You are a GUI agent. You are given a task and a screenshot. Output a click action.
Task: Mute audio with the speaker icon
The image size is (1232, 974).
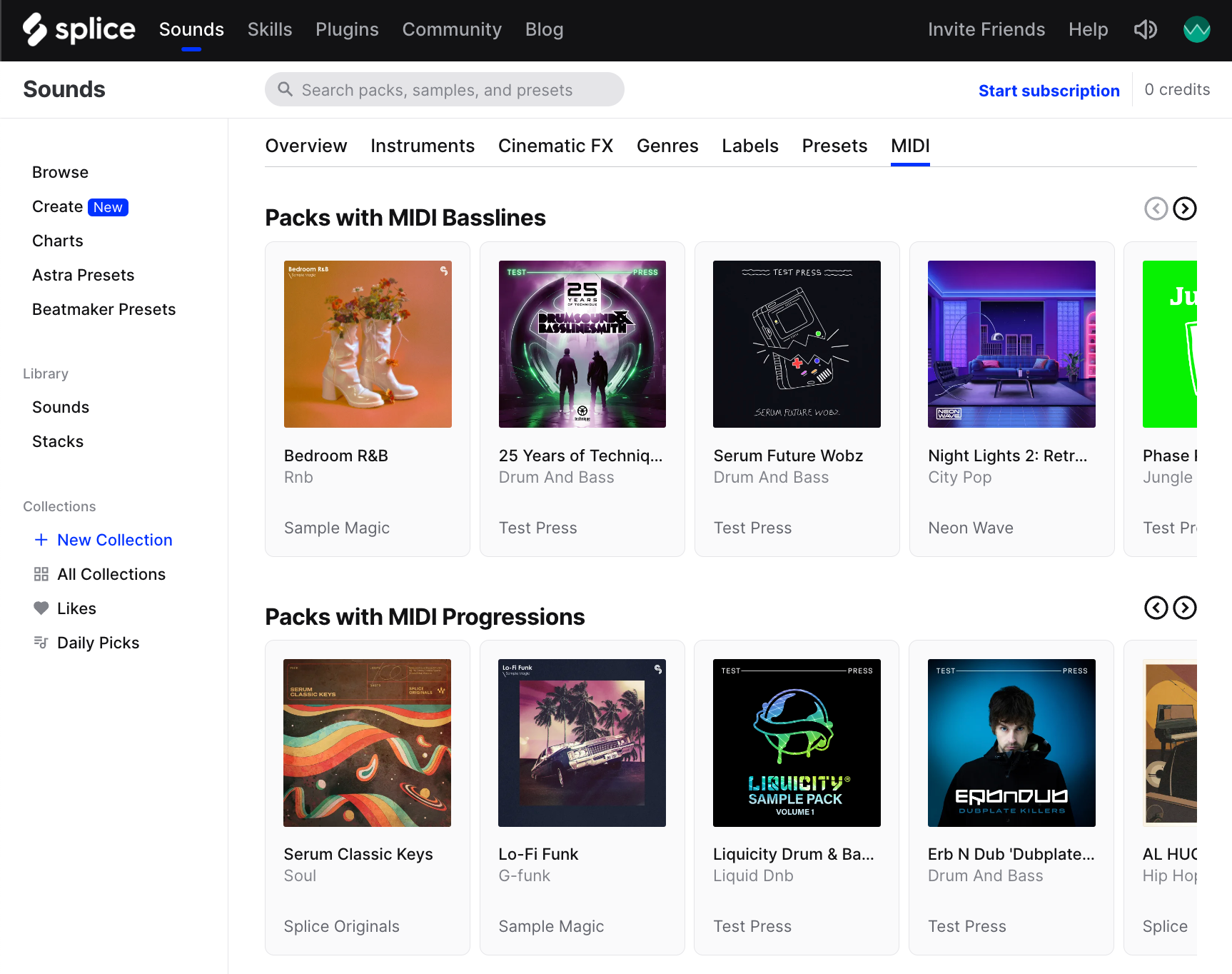1145,29
